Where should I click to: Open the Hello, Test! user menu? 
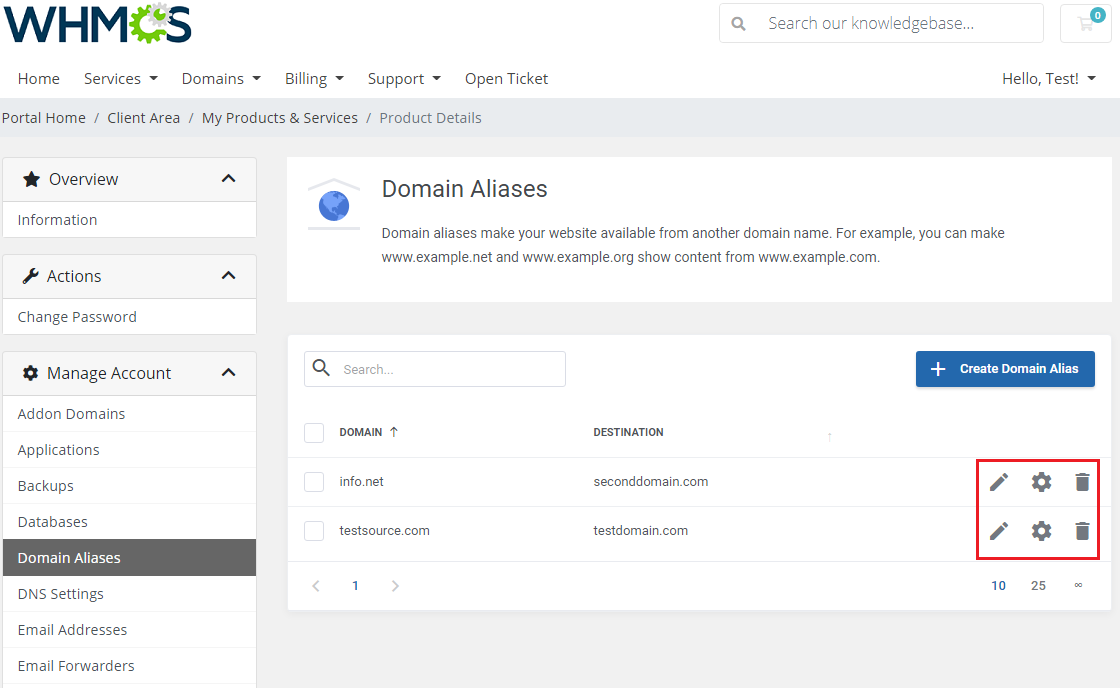click(1049, 79)
